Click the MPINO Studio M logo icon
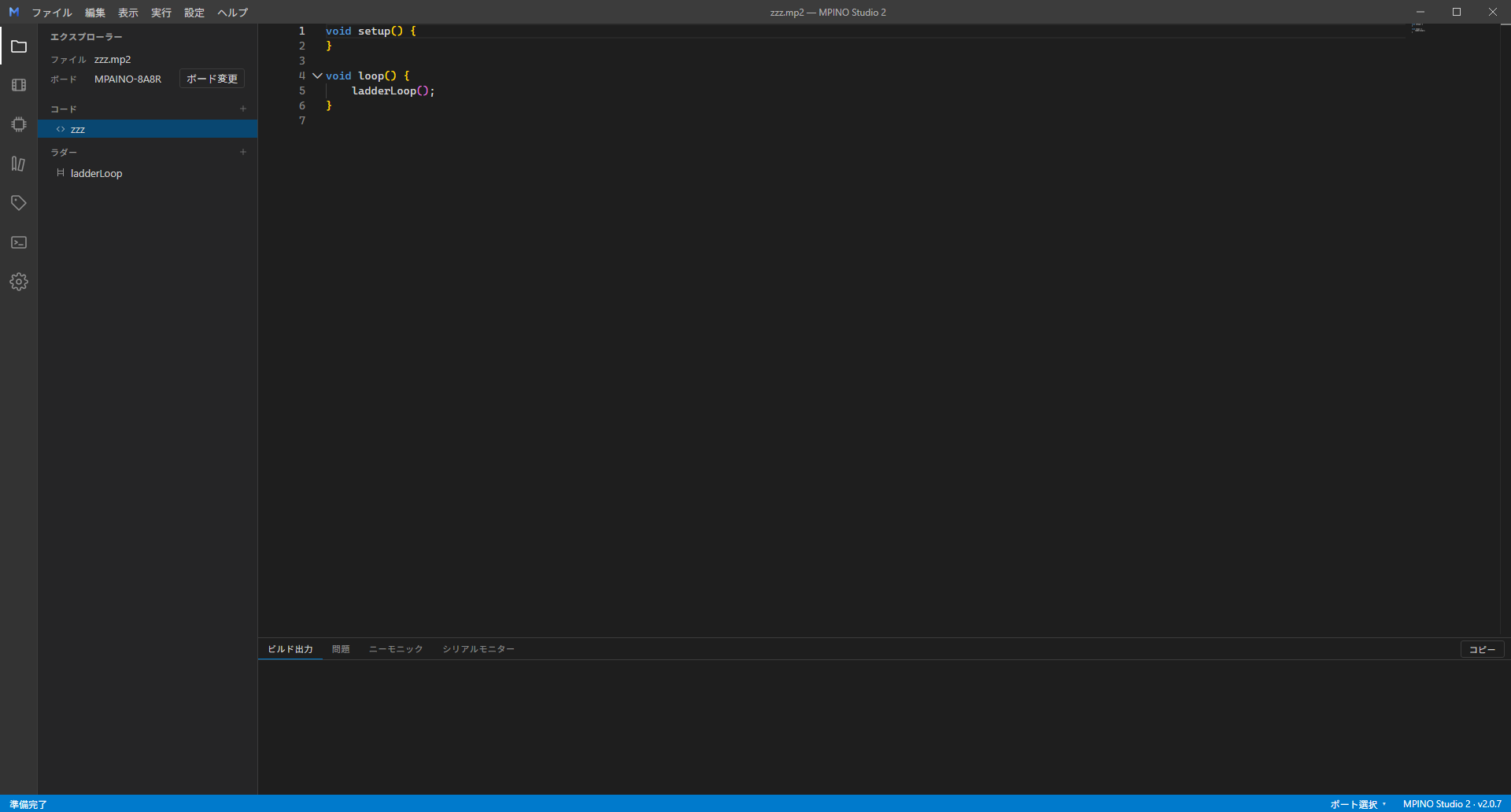This screenshot has height=812, width=1511. [x=13, y=12]
